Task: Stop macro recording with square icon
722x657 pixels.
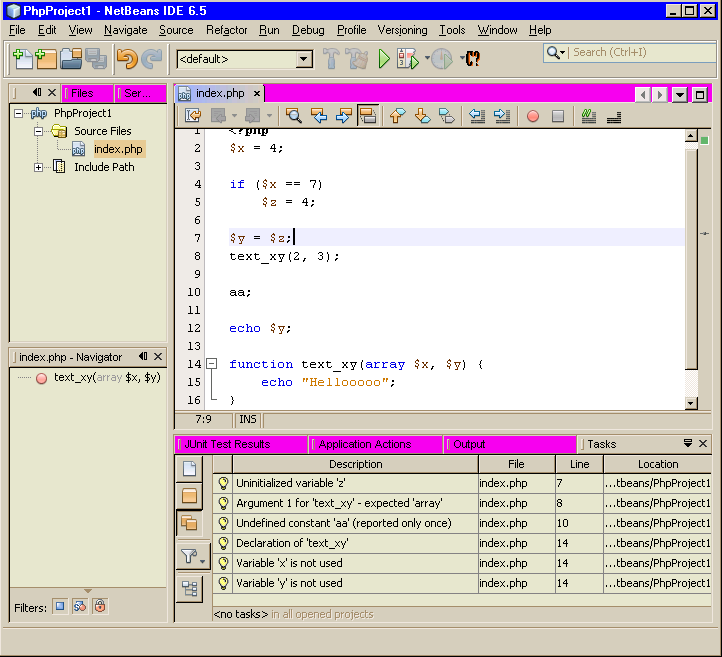Action: click(558, 116)
